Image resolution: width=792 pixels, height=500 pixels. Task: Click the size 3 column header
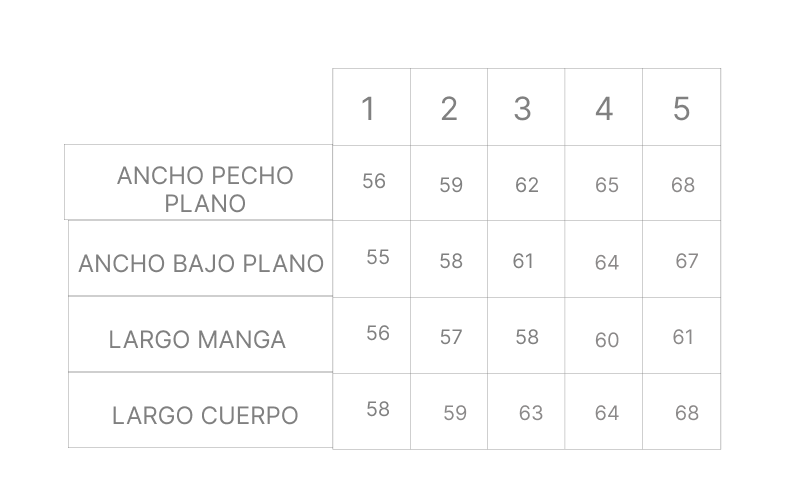[x=522, y=108]
